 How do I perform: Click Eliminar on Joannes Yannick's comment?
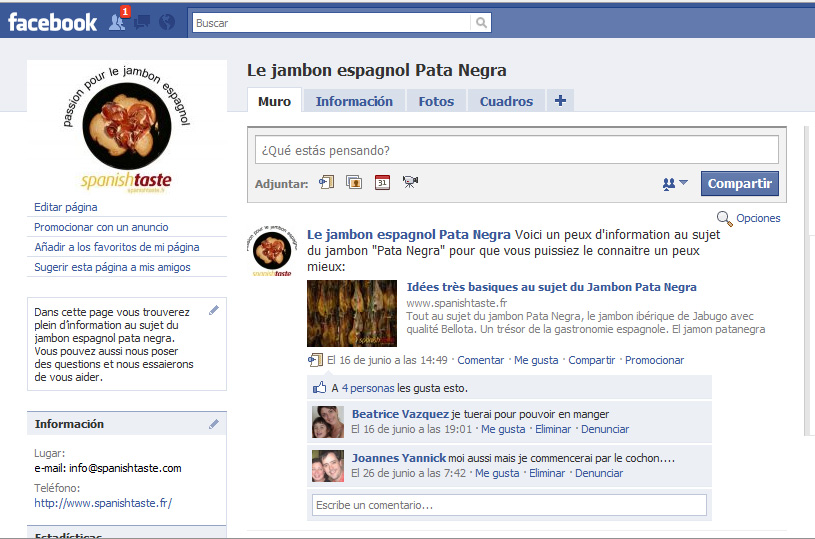click(547, 473)
